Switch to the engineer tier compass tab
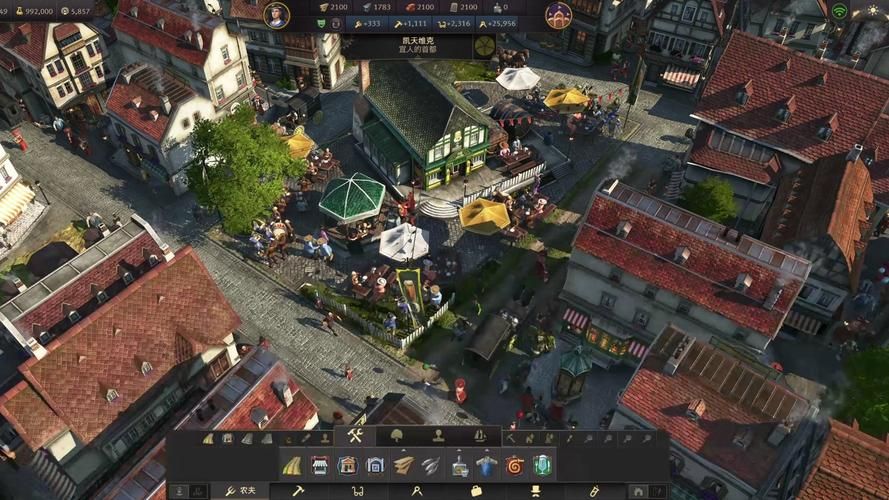This screenshot has height=500, width=889. 417,491
